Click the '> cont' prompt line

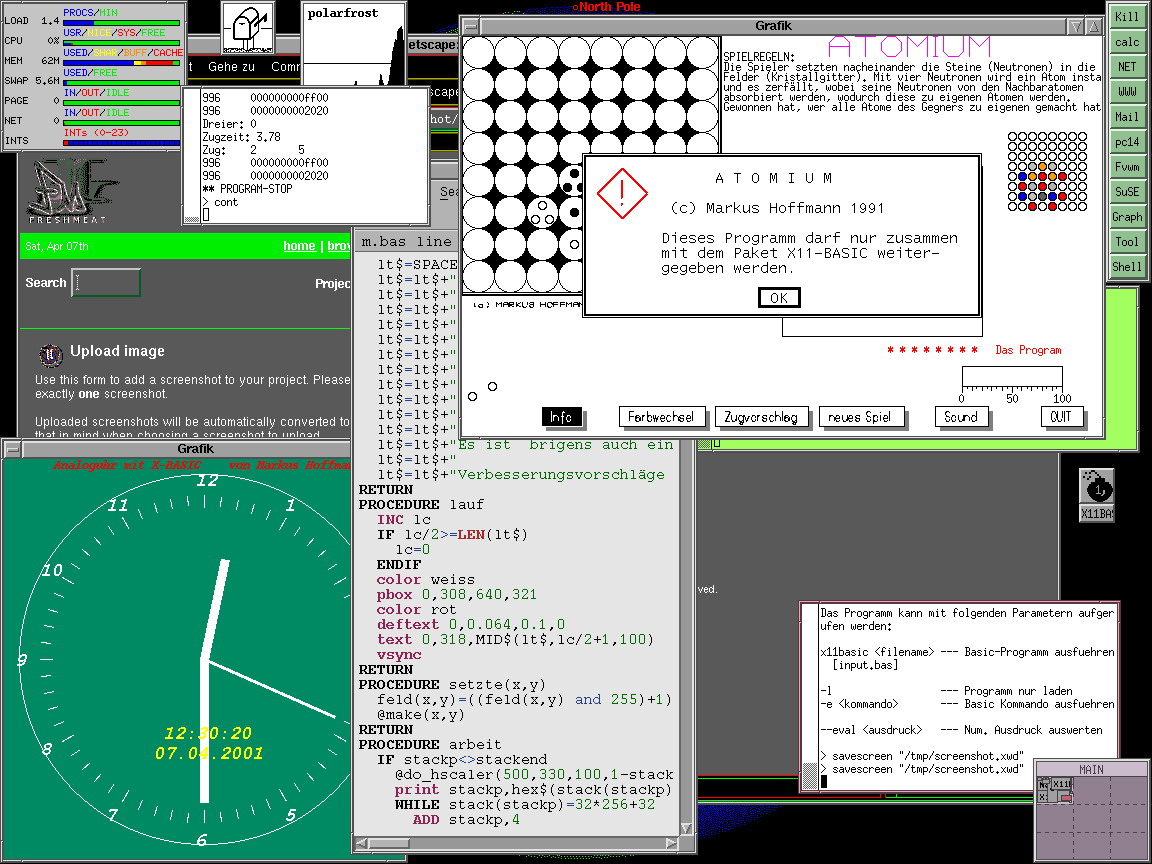pyautogui.click(x=220, y=202)
